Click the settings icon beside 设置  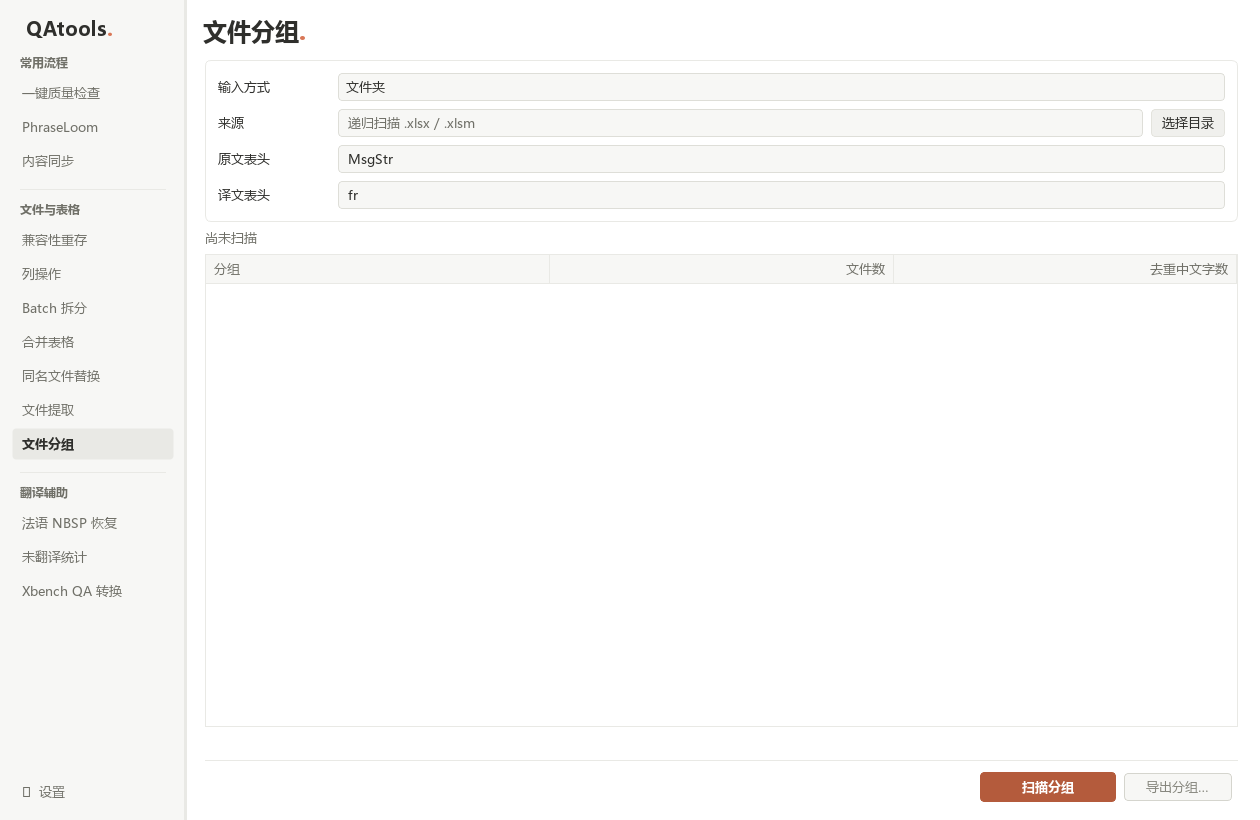pos(27,792)
